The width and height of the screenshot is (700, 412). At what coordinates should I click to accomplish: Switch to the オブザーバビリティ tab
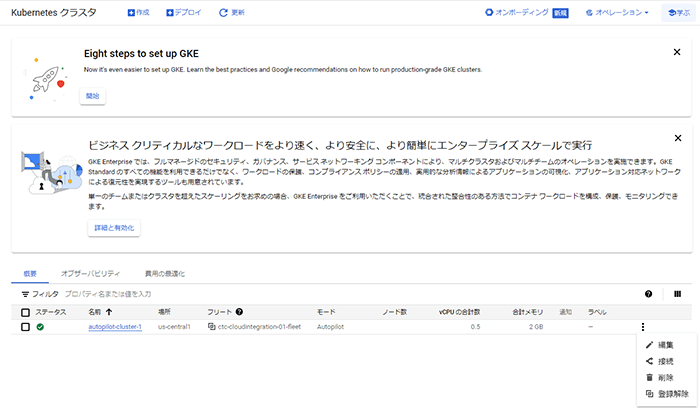[90, 274]
